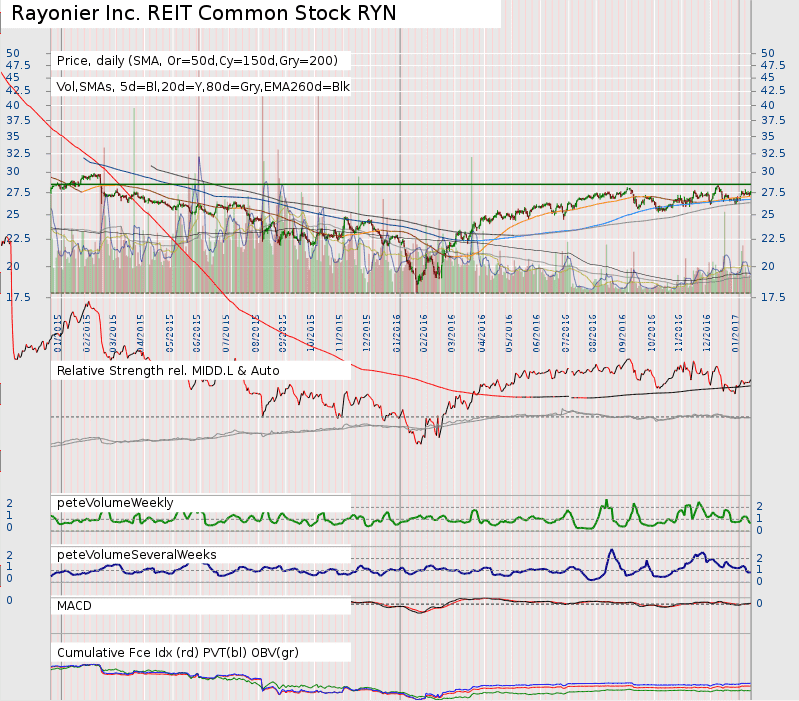Click the 01/2016 date label on the time axis
The width and height of the screenshot is (799, 701).
click(x=396, y=333)
